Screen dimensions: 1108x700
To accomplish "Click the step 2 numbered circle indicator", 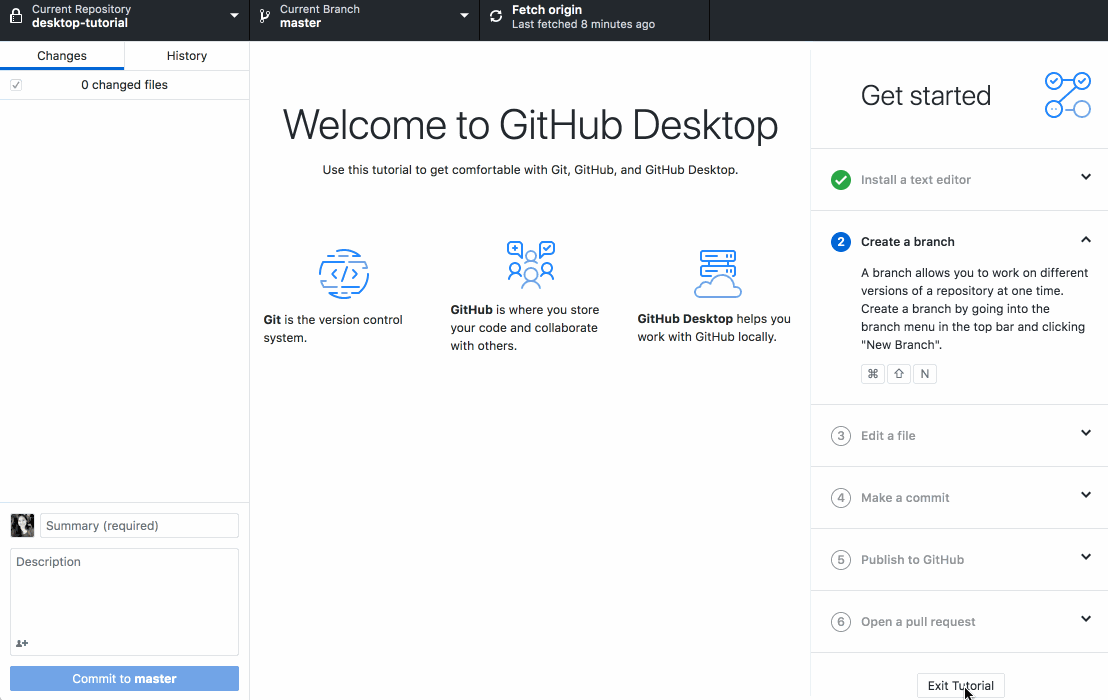I will (x=840, y=242).
